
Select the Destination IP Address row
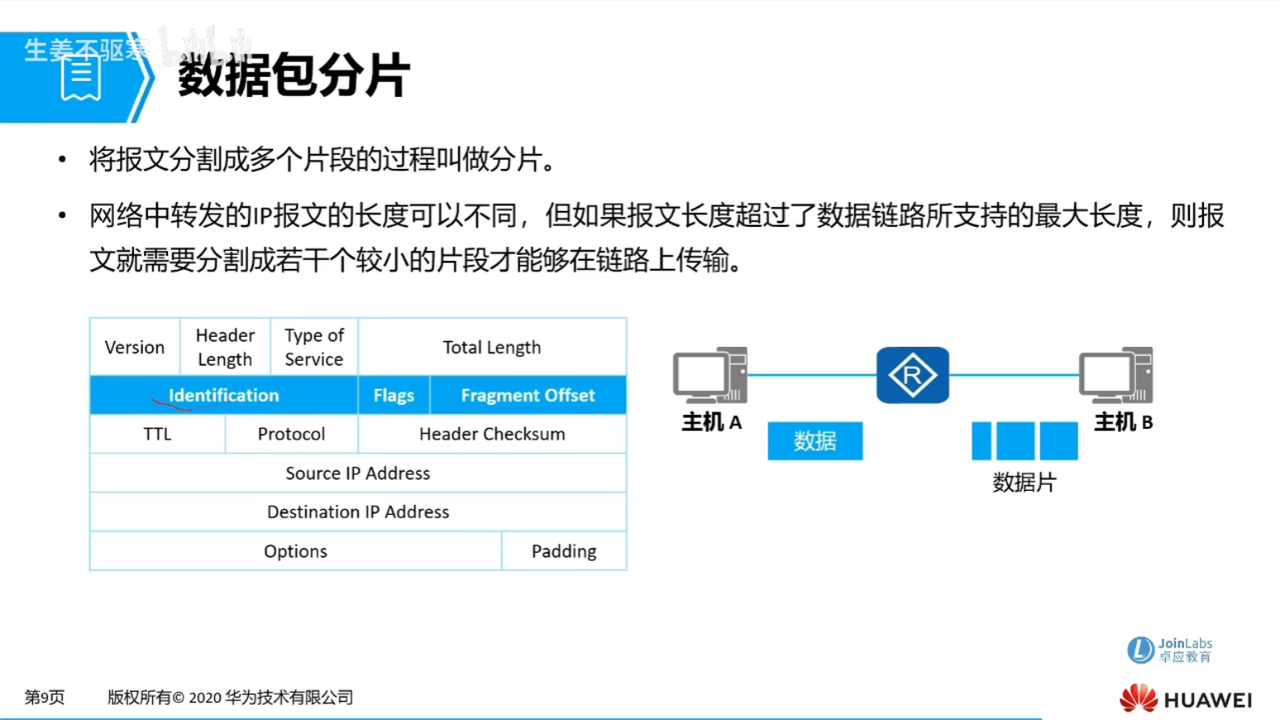pyautogui.click(x=358, y=512)
